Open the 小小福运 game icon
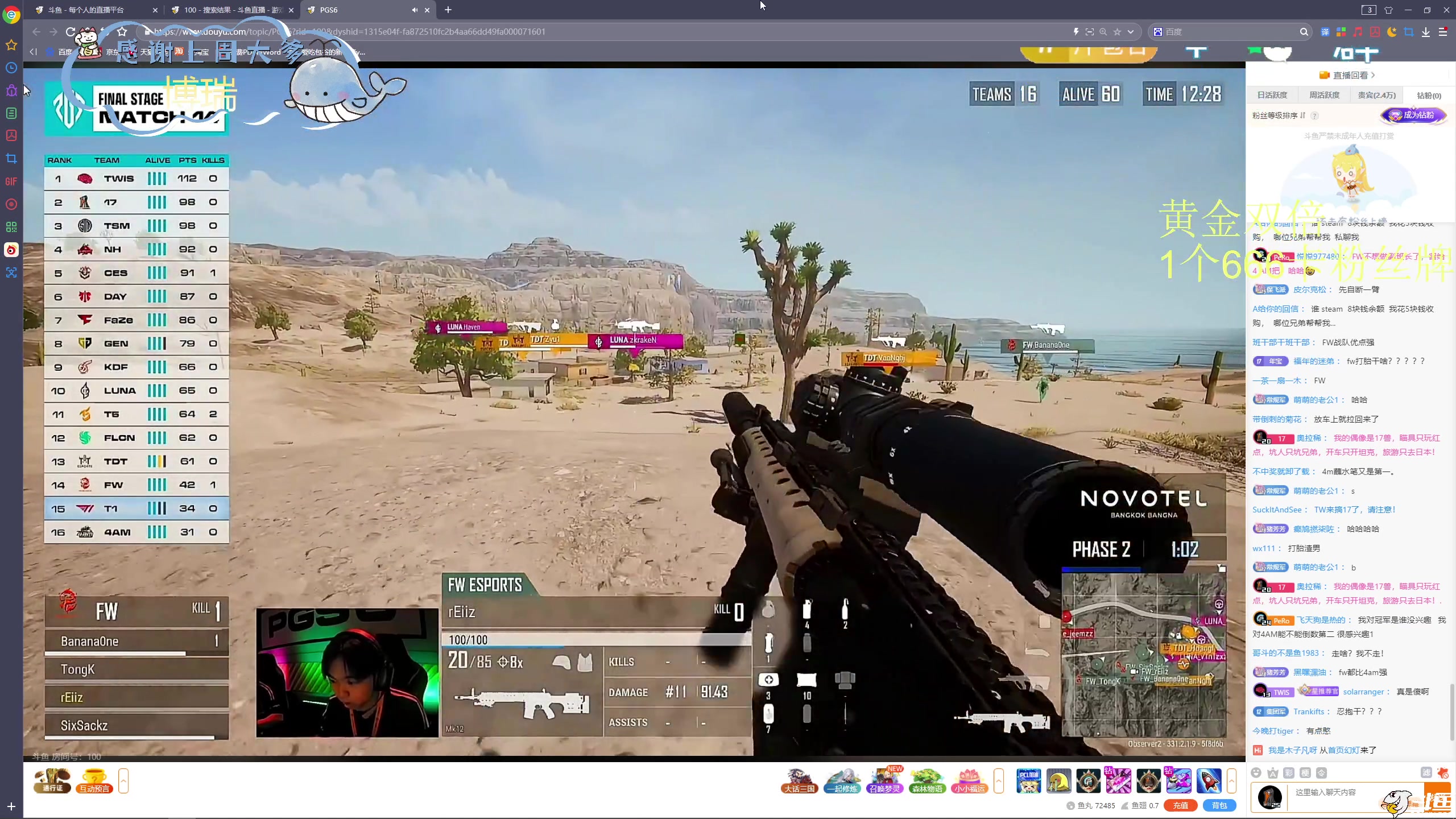1456x819 pixels. coord(970,780)
